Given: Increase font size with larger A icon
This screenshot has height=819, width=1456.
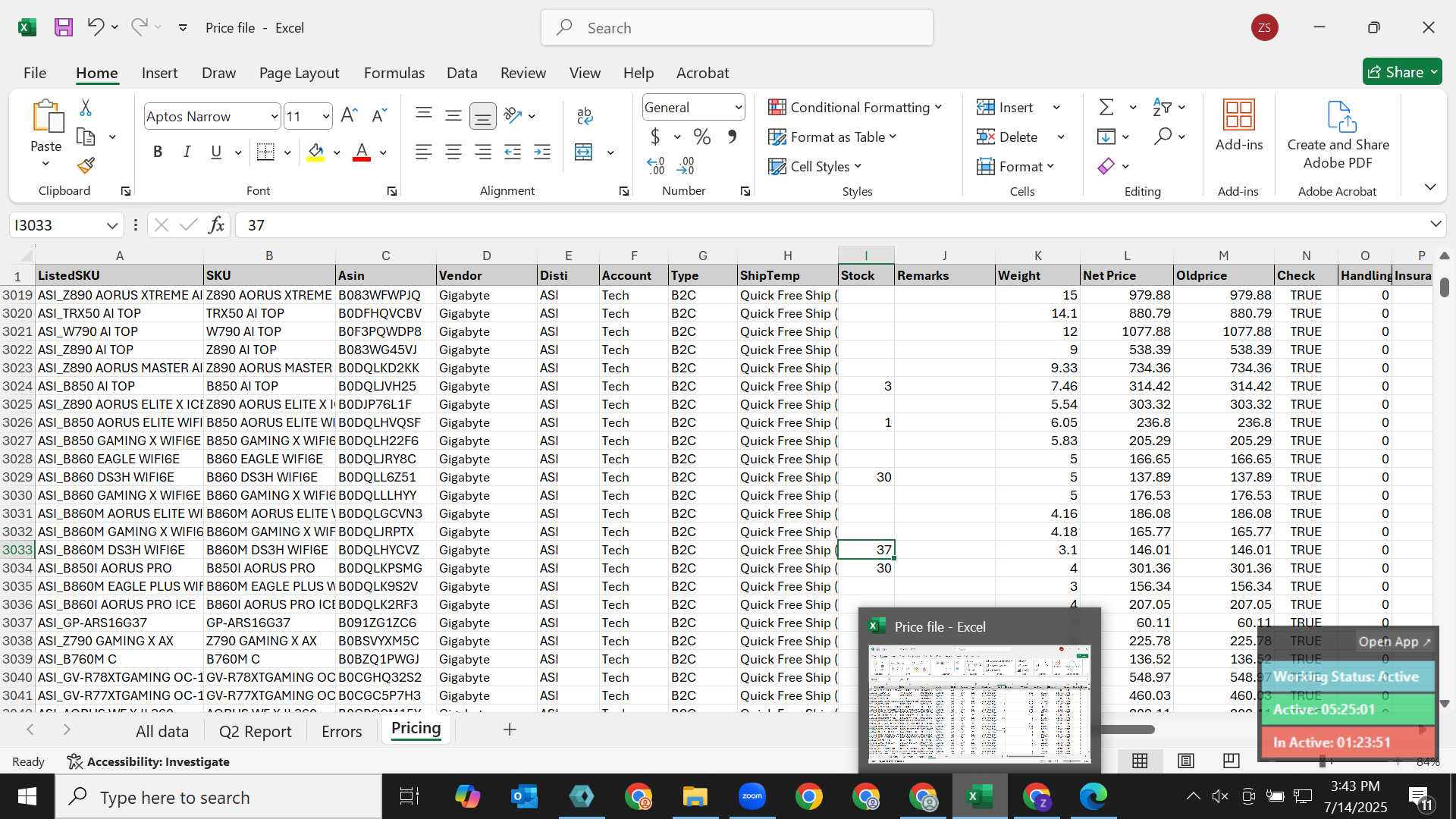Looking at the screenshot, I should point(349,115).
